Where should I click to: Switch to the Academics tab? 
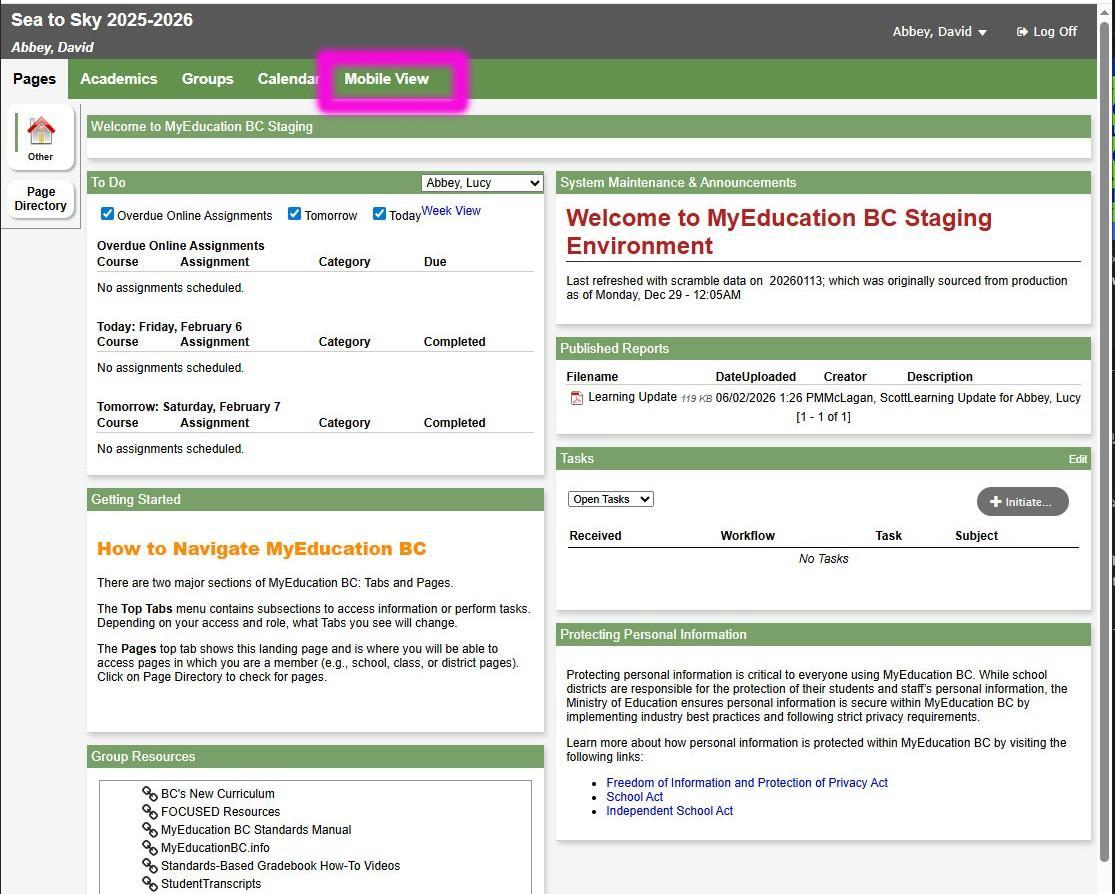click(x=119, y=79)
